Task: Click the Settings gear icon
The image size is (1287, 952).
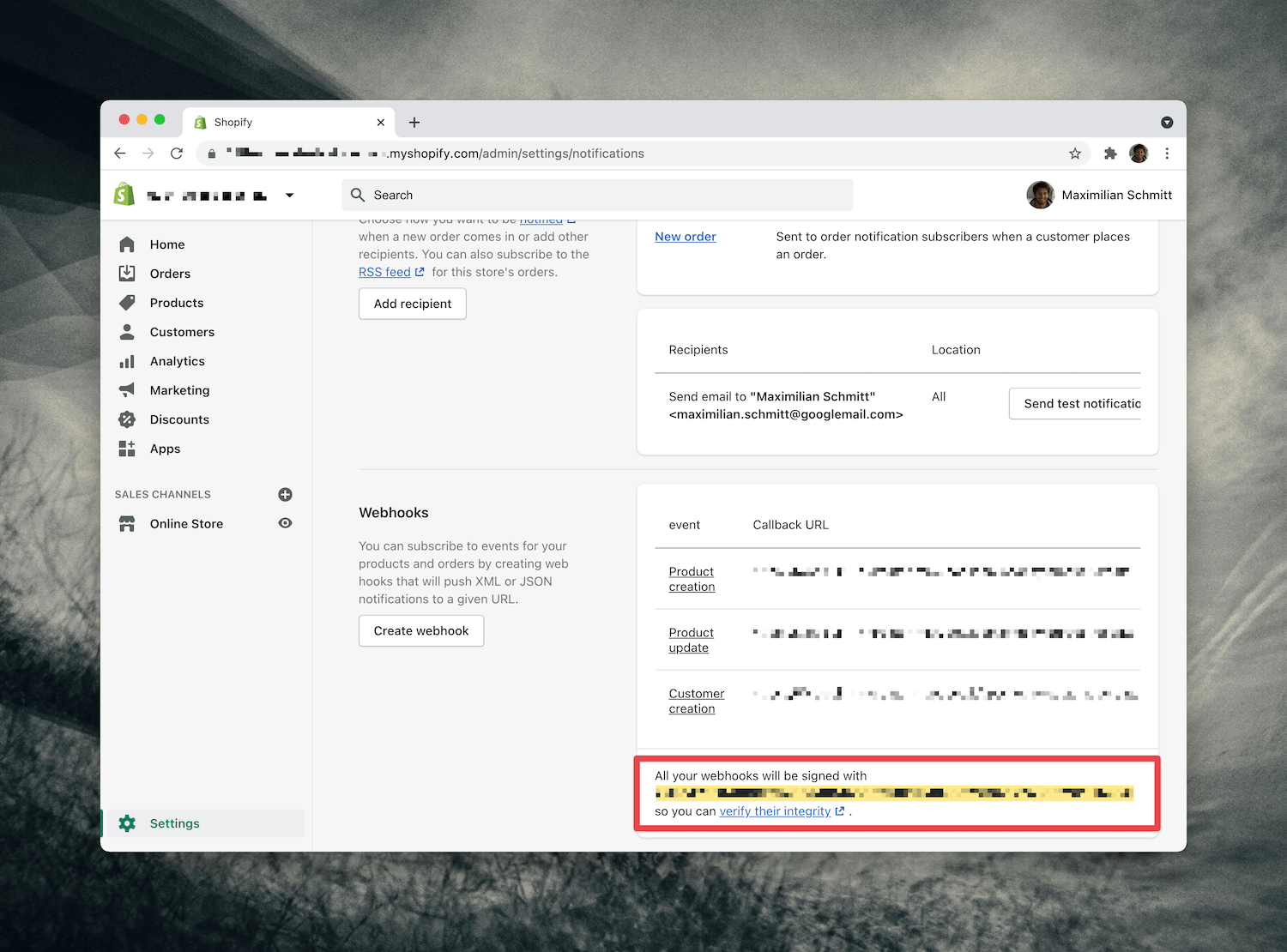Action: [127, 823]
